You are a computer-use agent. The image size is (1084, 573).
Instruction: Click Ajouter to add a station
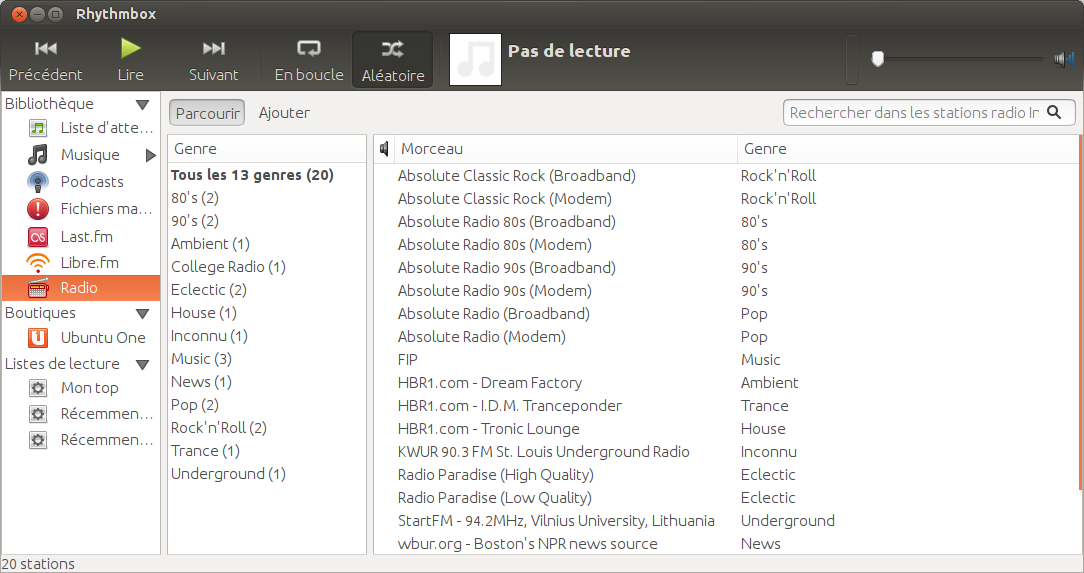pos(284,113)
